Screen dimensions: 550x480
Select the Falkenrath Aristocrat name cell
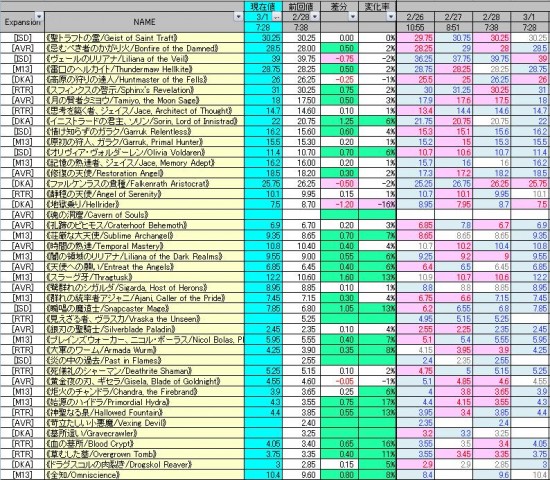(144, 184)
